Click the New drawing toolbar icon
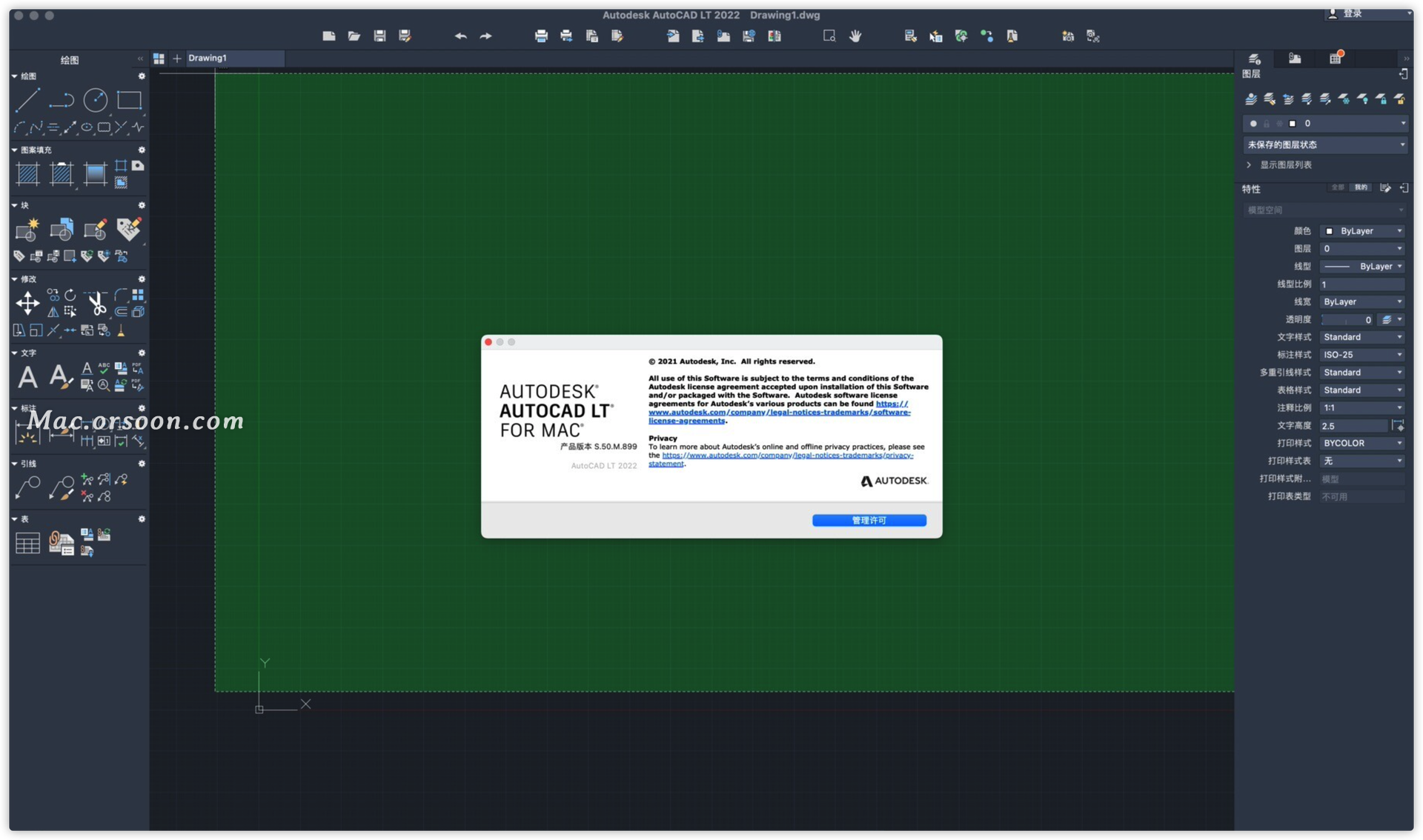 pyautogui.click(x=329, y=36)
